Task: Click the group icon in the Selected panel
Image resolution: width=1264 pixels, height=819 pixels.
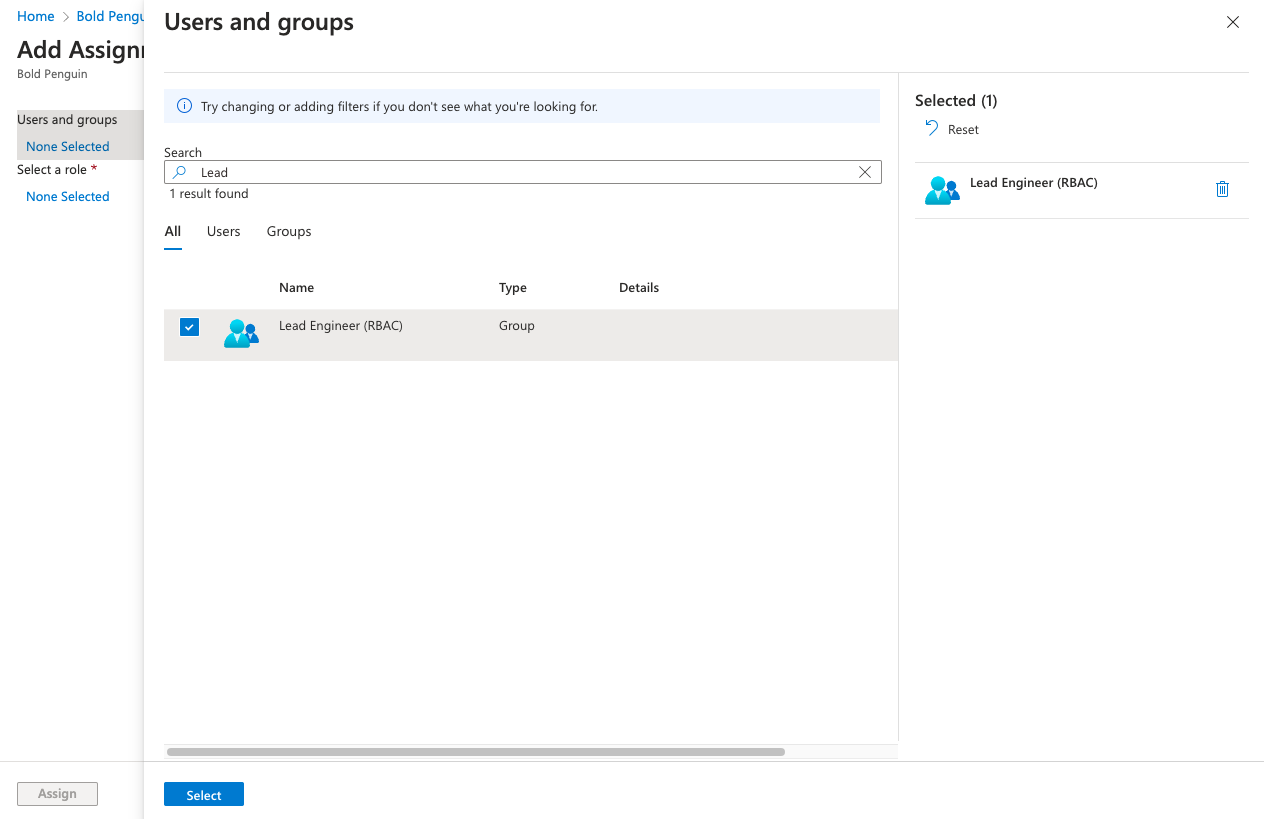Action: point(942,190)
